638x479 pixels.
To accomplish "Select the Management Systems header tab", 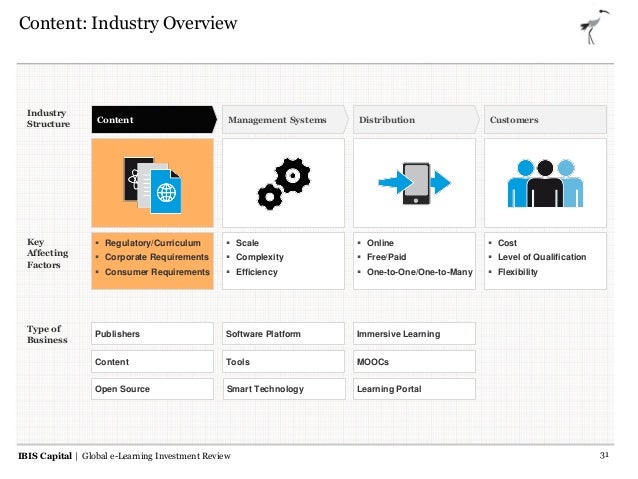I will [285, 120].
